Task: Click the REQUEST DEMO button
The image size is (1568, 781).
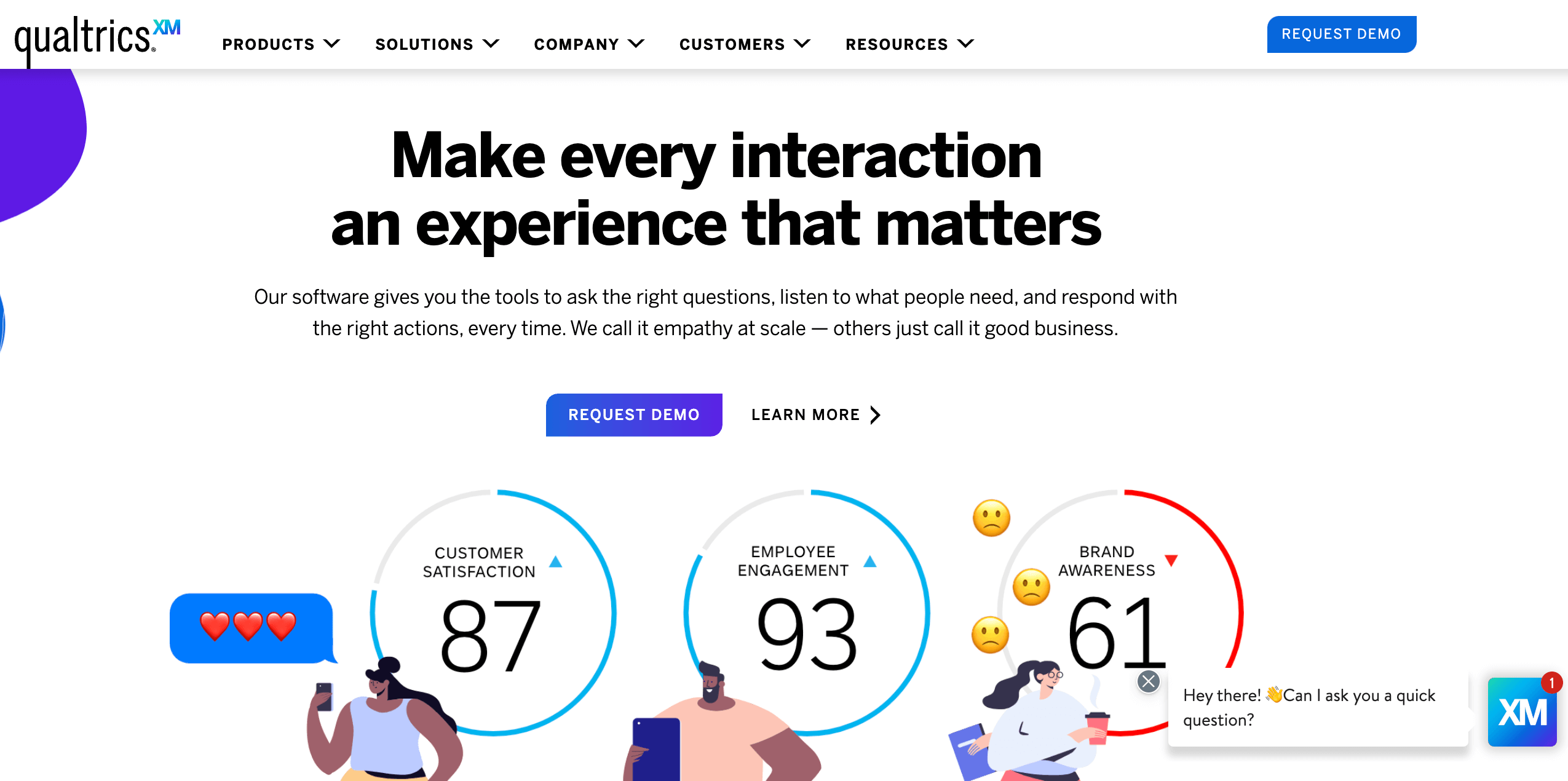Action: point(1340,33)
